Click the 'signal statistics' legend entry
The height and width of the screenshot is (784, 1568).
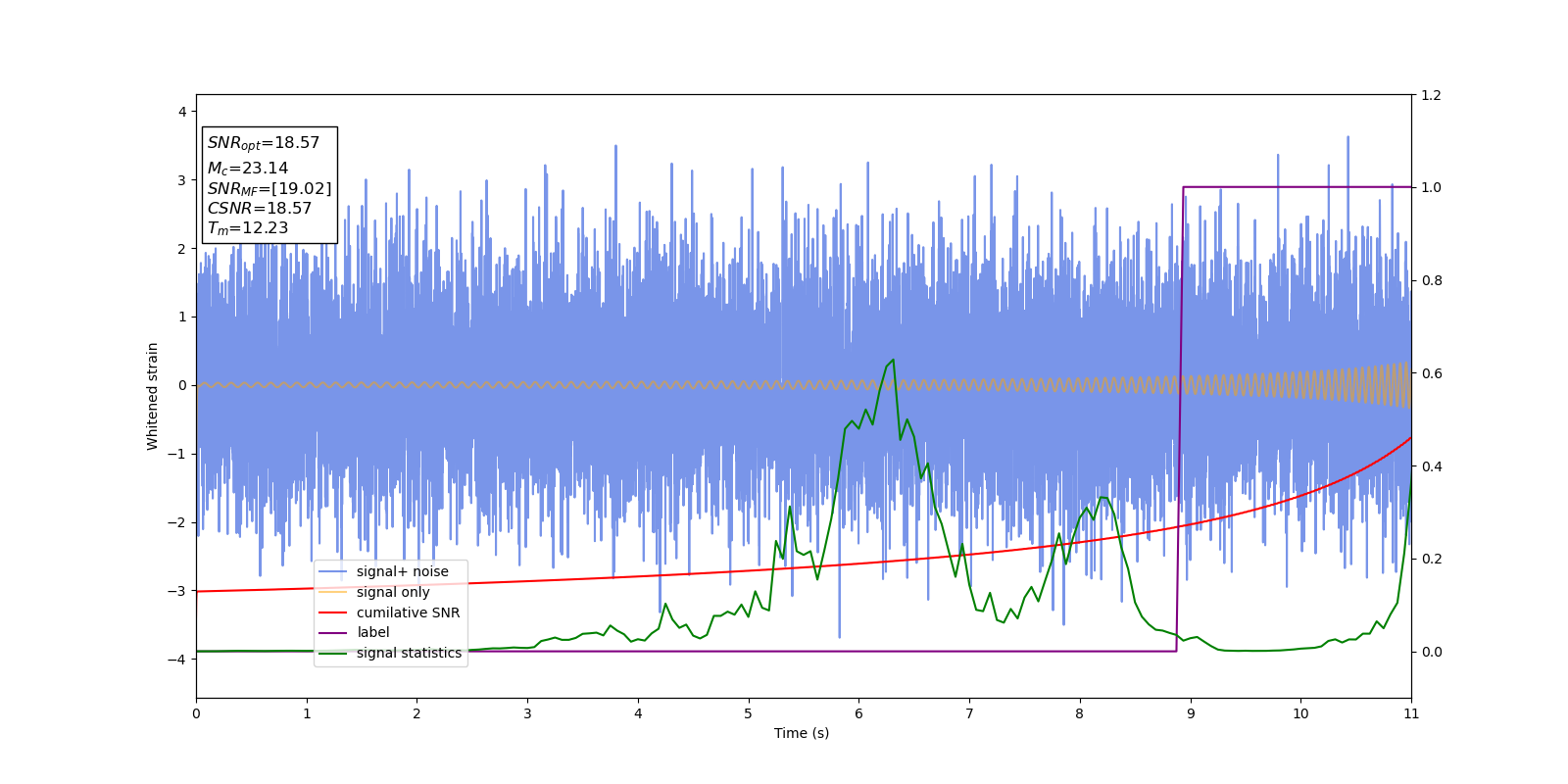point(390,653)
